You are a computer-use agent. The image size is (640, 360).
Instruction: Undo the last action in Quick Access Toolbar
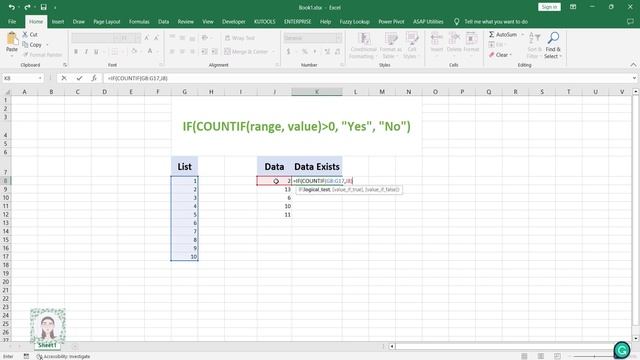click(x=11, y=7)
